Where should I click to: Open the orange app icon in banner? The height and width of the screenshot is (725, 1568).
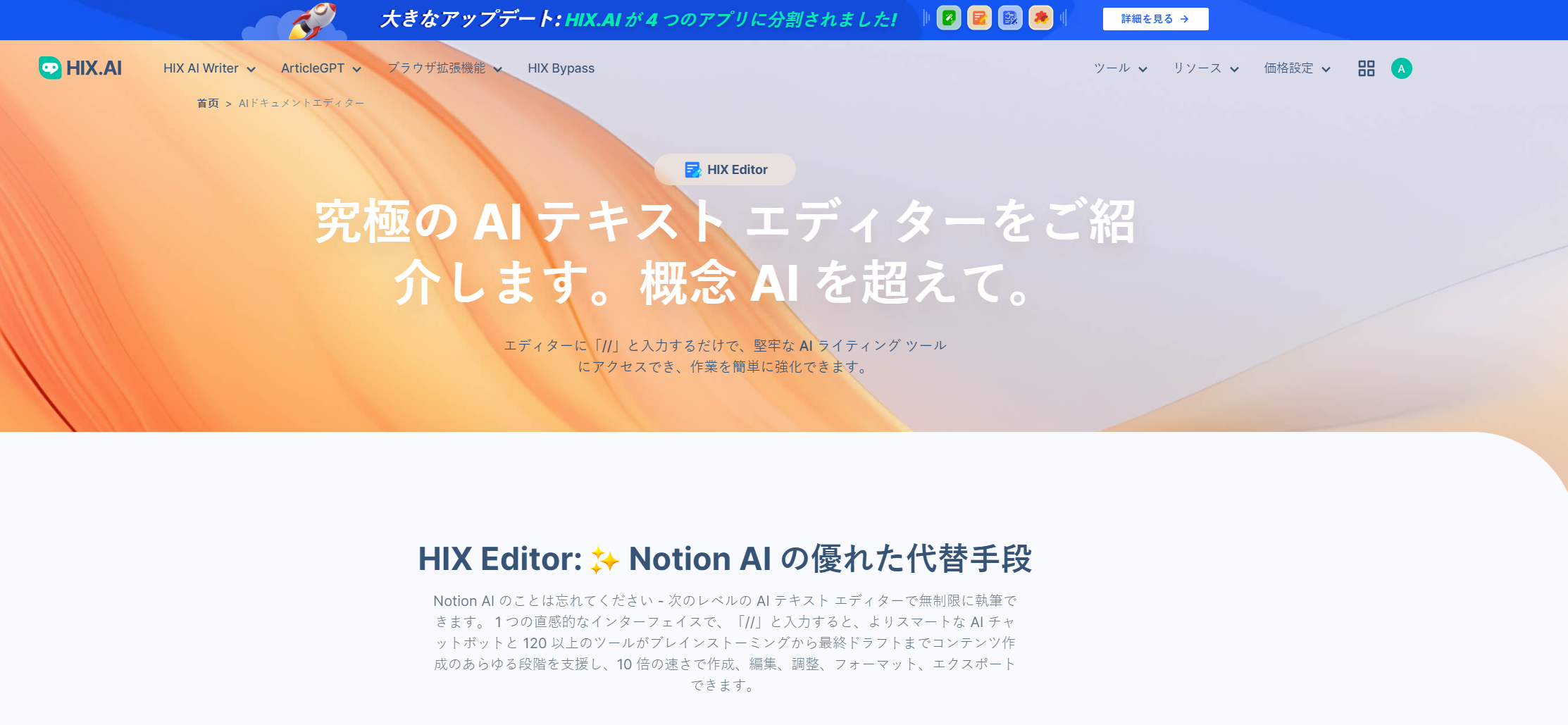(x=979, y=18)
